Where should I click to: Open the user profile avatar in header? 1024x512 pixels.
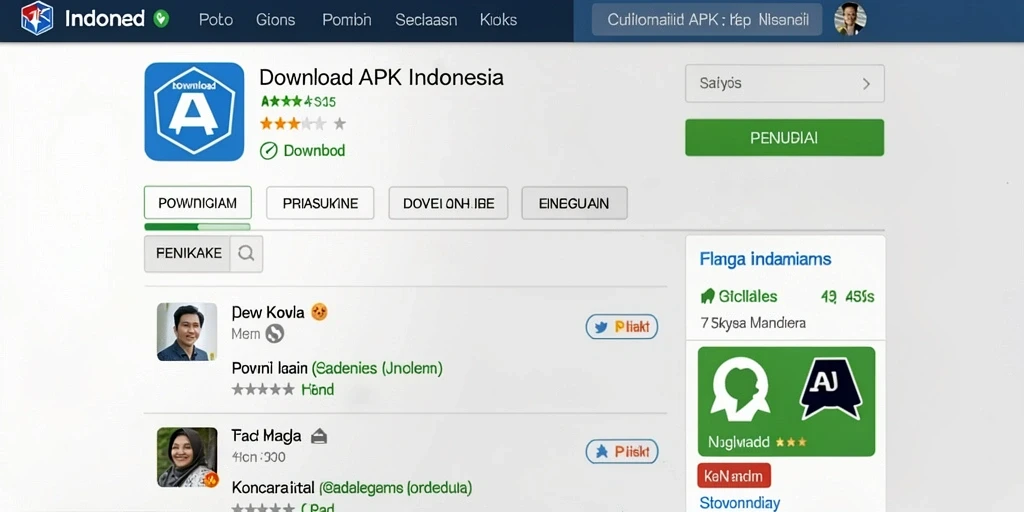pyautogui.click(x=850, y=19)
